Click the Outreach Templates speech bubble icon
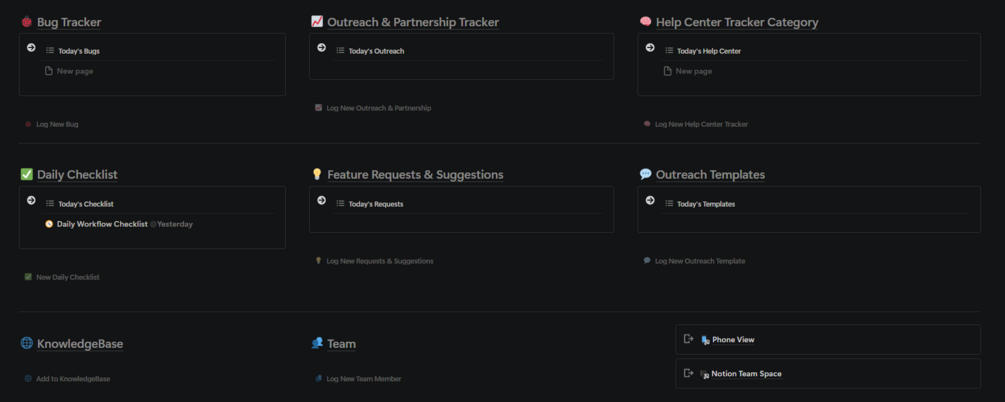This screenshot has height=402, width=1005. point(646,174)
